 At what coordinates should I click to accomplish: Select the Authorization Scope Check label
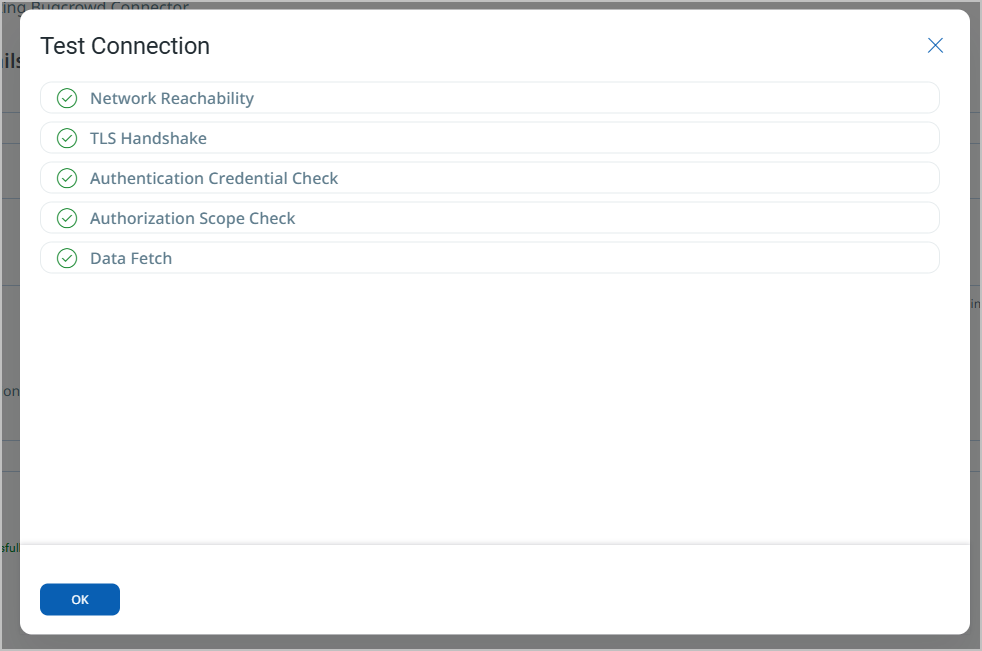tap(192, 219)
